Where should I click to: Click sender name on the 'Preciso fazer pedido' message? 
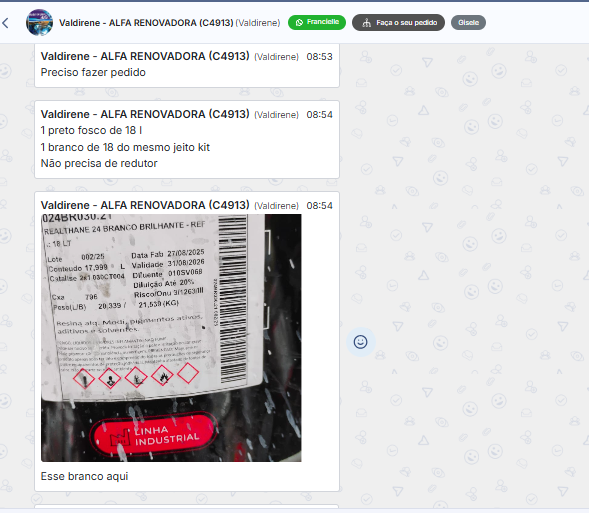[x=145, y=56]
